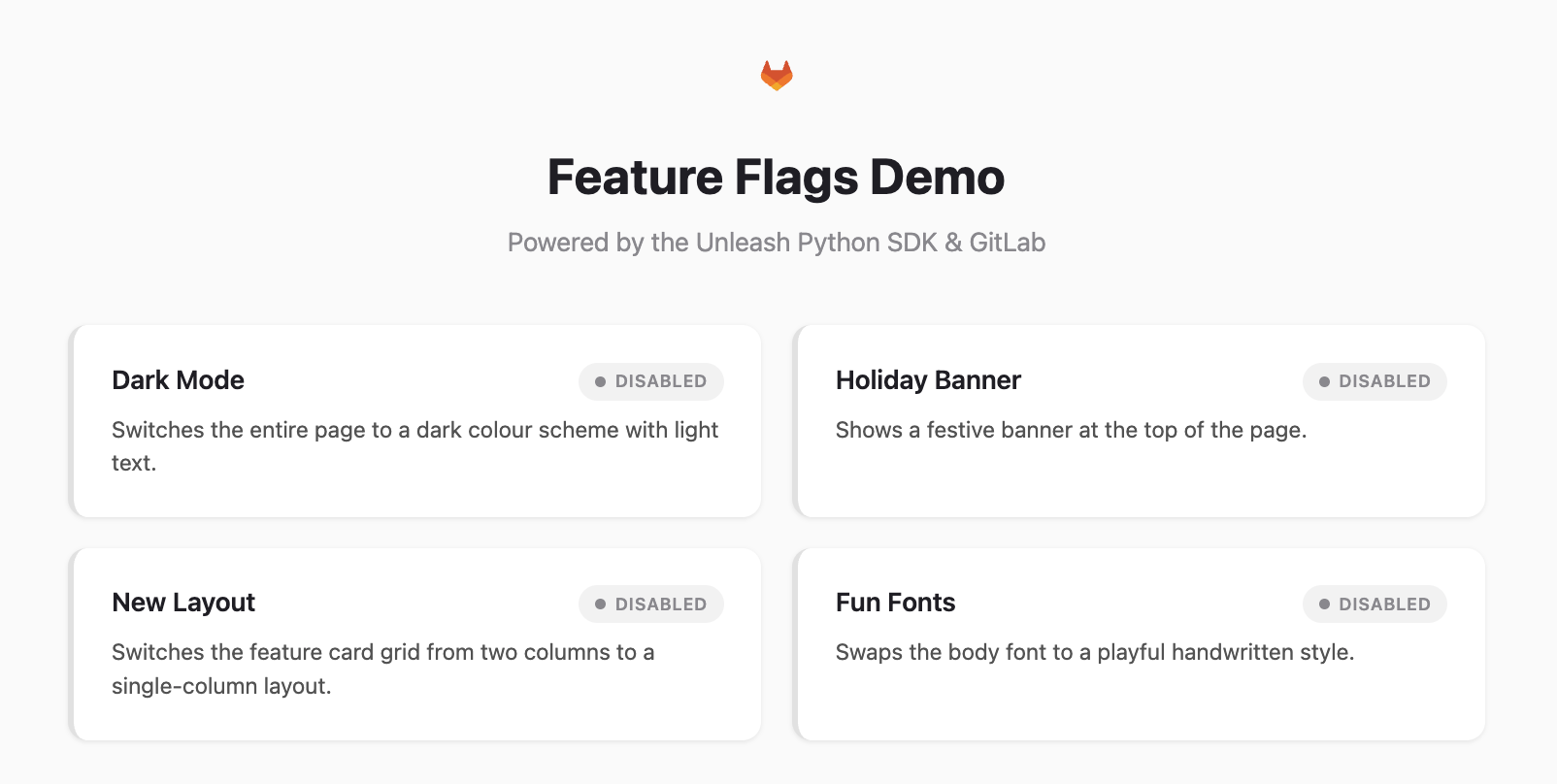Click the New Layout description text

(382, 669)
